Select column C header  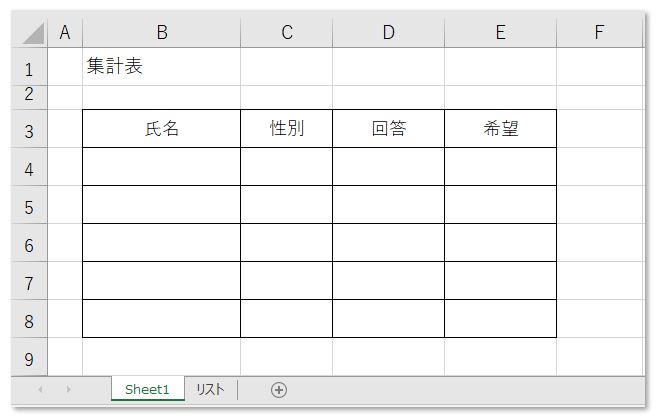point(287,32)
